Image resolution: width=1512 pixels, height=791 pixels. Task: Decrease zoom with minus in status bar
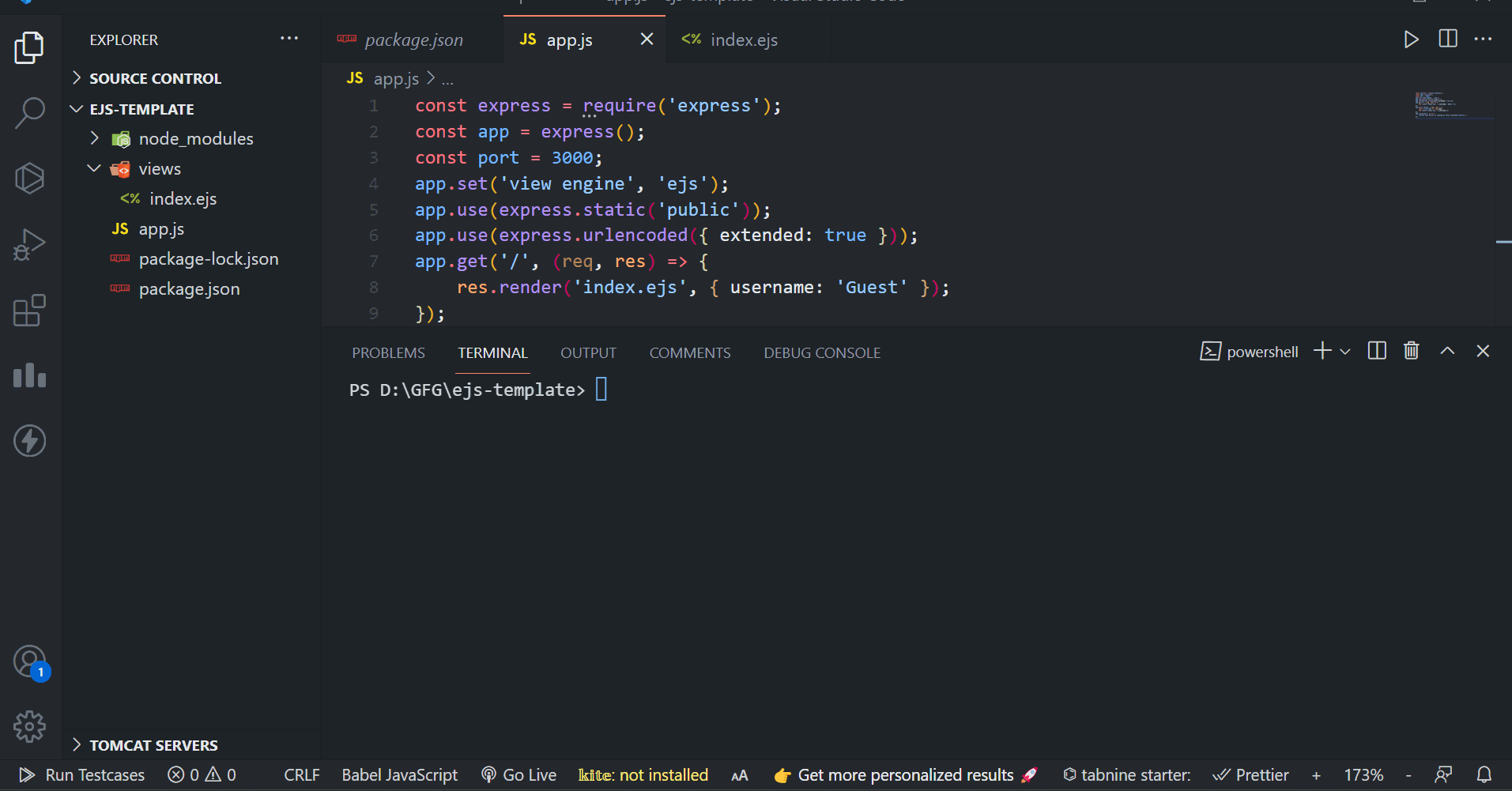click(x=1408, y=776)
